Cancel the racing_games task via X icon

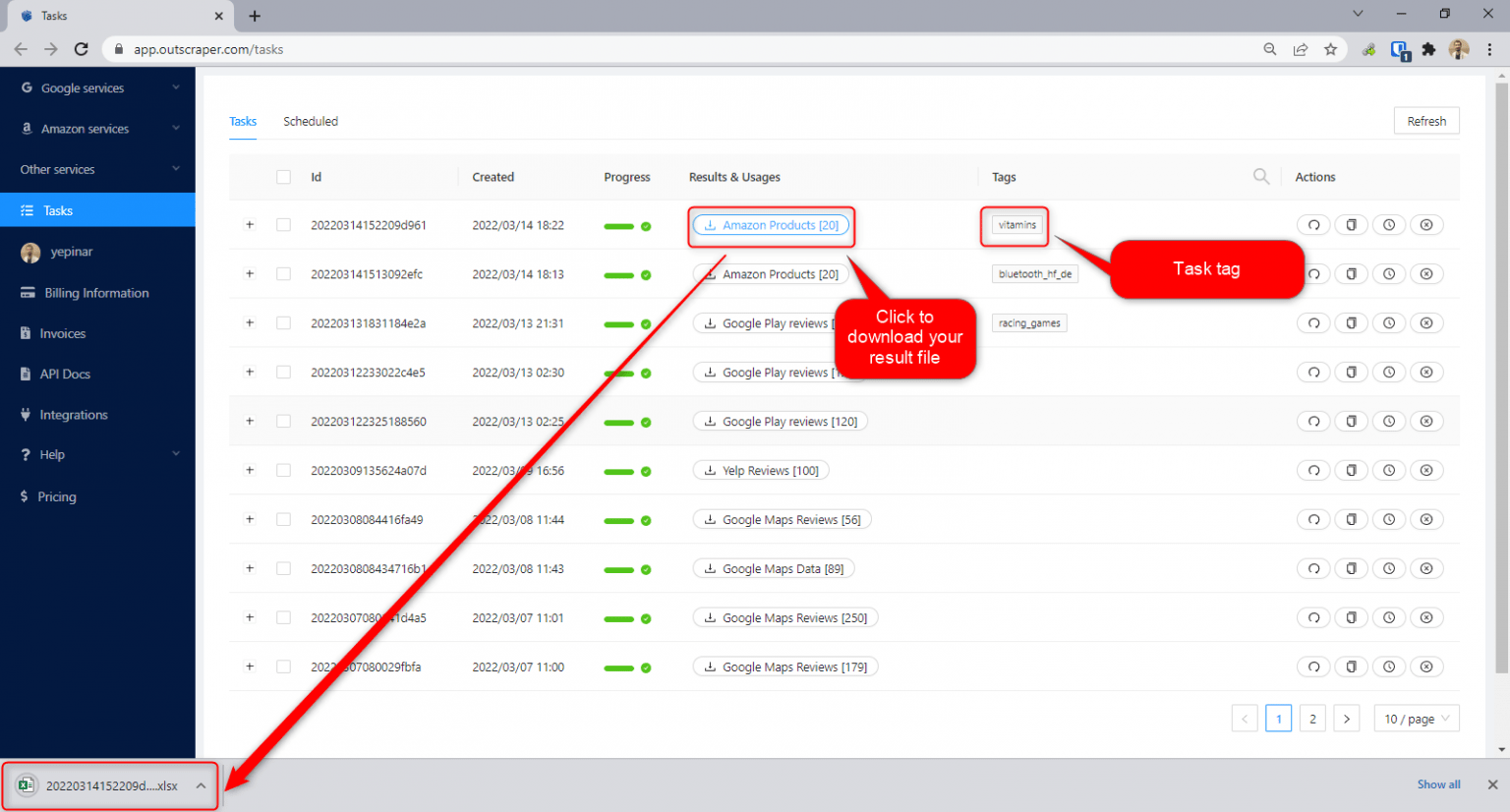pos(1426,322)
